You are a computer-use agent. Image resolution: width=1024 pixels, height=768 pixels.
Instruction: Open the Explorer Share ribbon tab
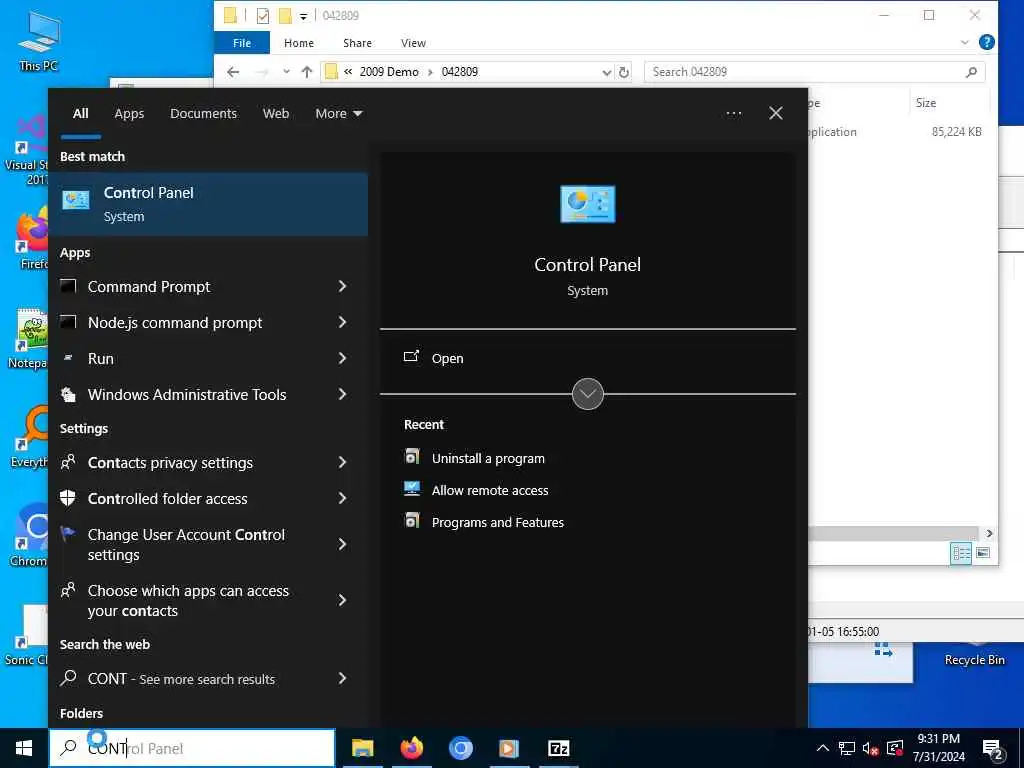point(357,43)
